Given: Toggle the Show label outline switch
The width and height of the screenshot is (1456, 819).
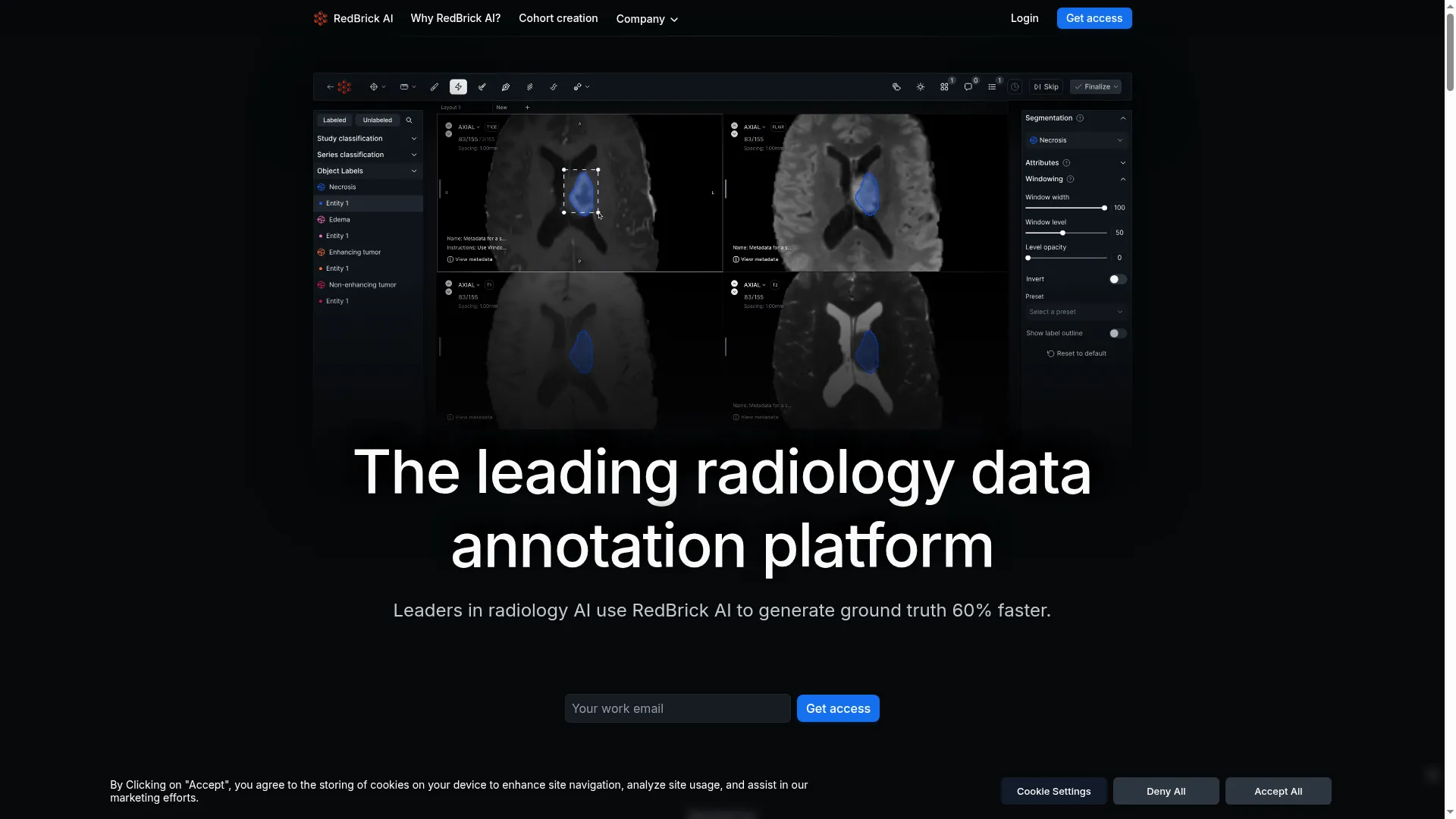Looking at the screenshot, I should point(1117,334).
